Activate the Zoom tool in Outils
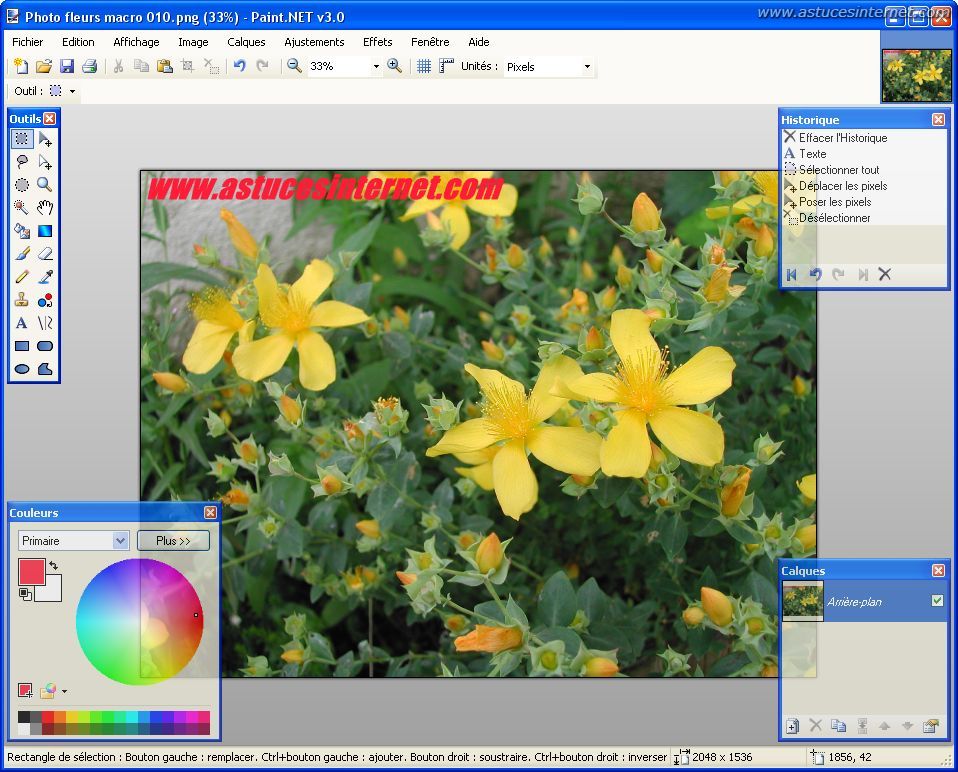 tap(45, 184)
